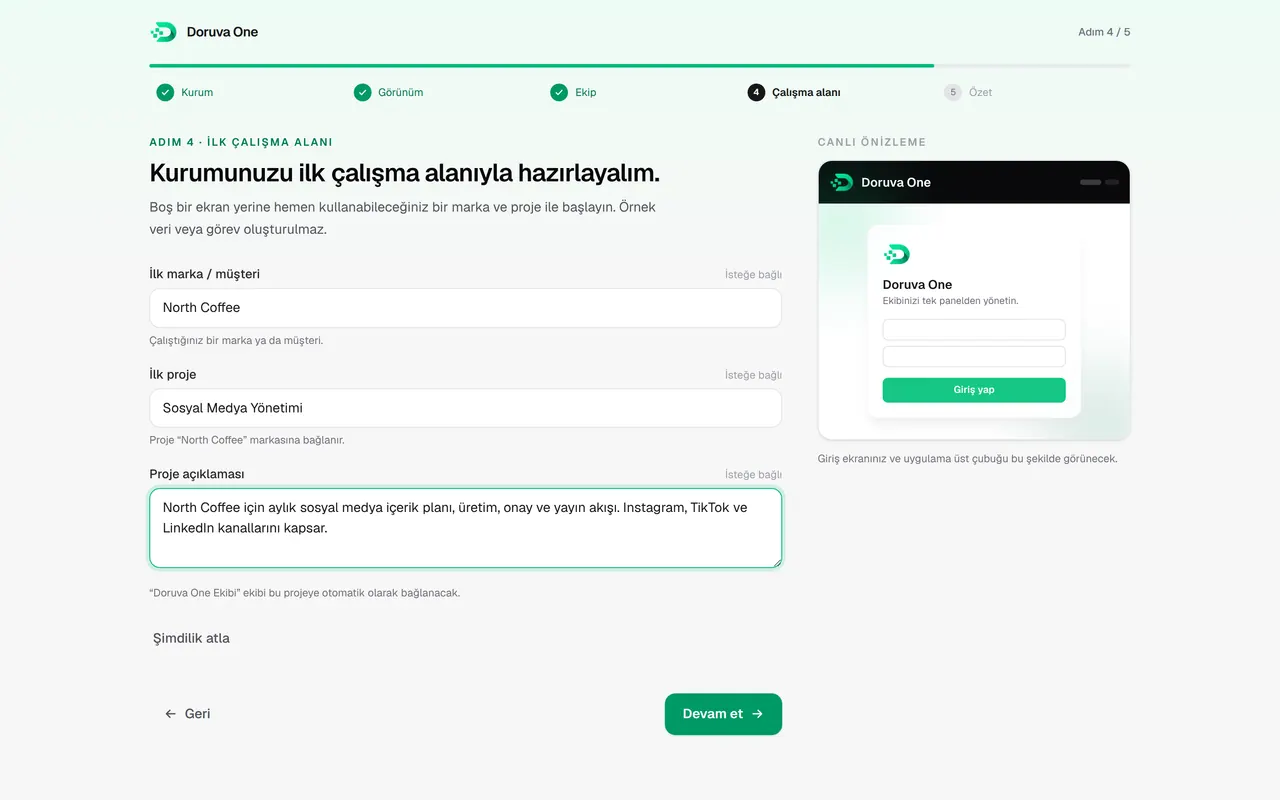Image resolution: width=1280 pixels, height=800 pixels.
Task: Click the checkmark icon beside Ekip step
Action: [559, 92]
